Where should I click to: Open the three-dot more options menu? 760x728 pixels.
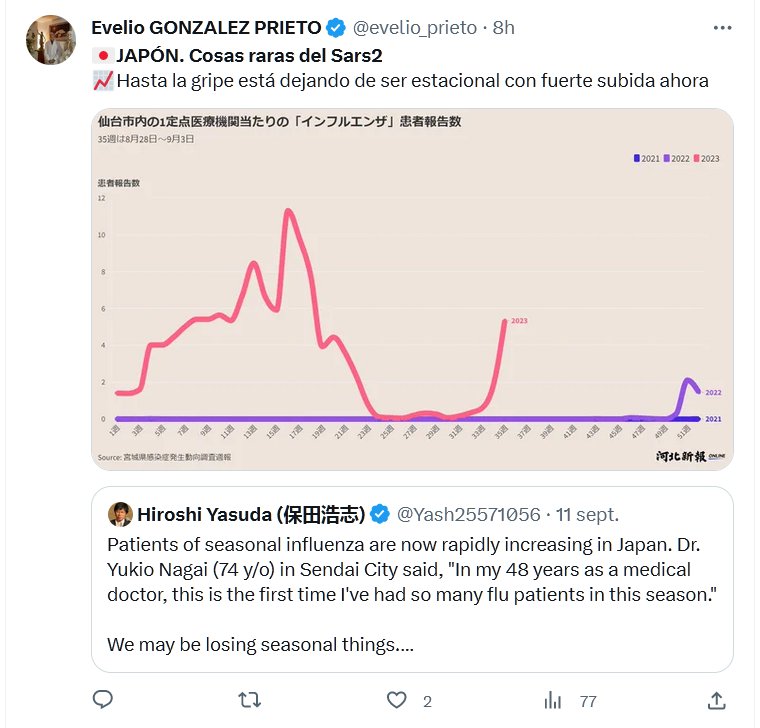(x=722, y=28)
